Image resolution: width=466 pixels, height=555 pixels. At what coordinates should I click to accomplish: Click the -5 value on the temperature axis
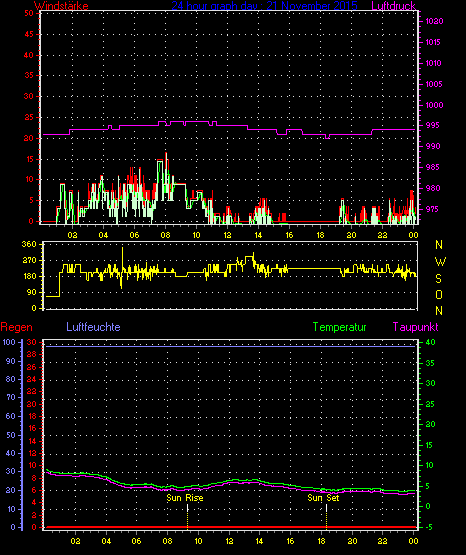point(429,527)
